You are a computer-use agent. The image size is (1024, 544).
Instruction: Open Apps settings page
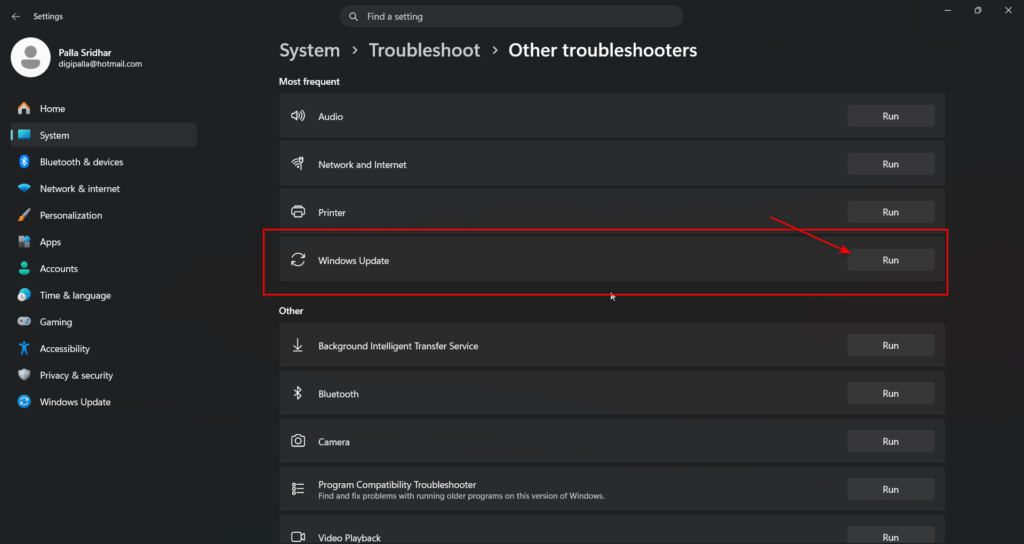[x=104, y=242]
